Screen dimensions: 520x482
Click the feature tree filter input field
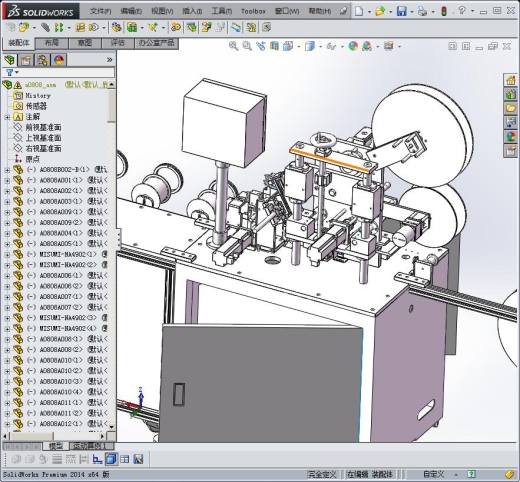coord(67,72)
